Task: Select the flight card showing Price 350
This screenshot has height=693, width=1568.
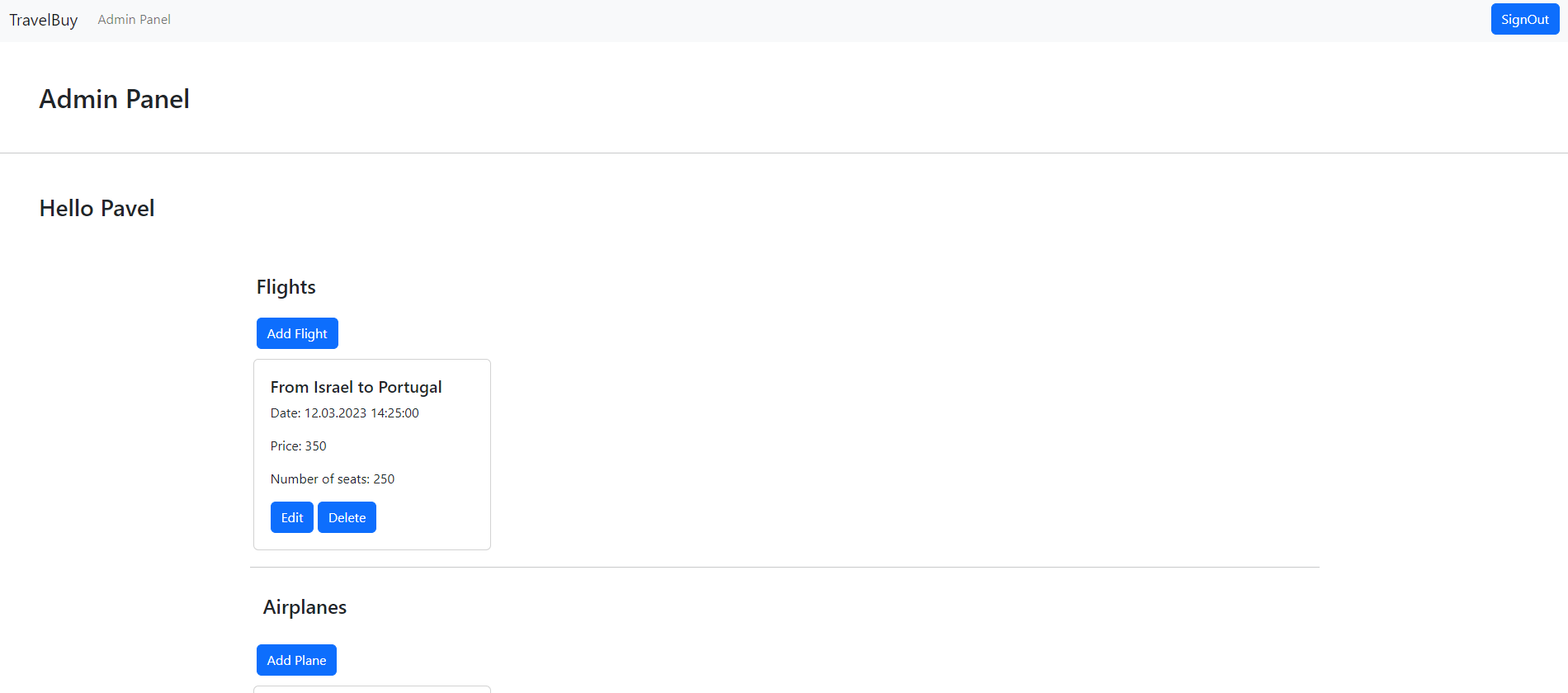Action: [x=371, y=454]
